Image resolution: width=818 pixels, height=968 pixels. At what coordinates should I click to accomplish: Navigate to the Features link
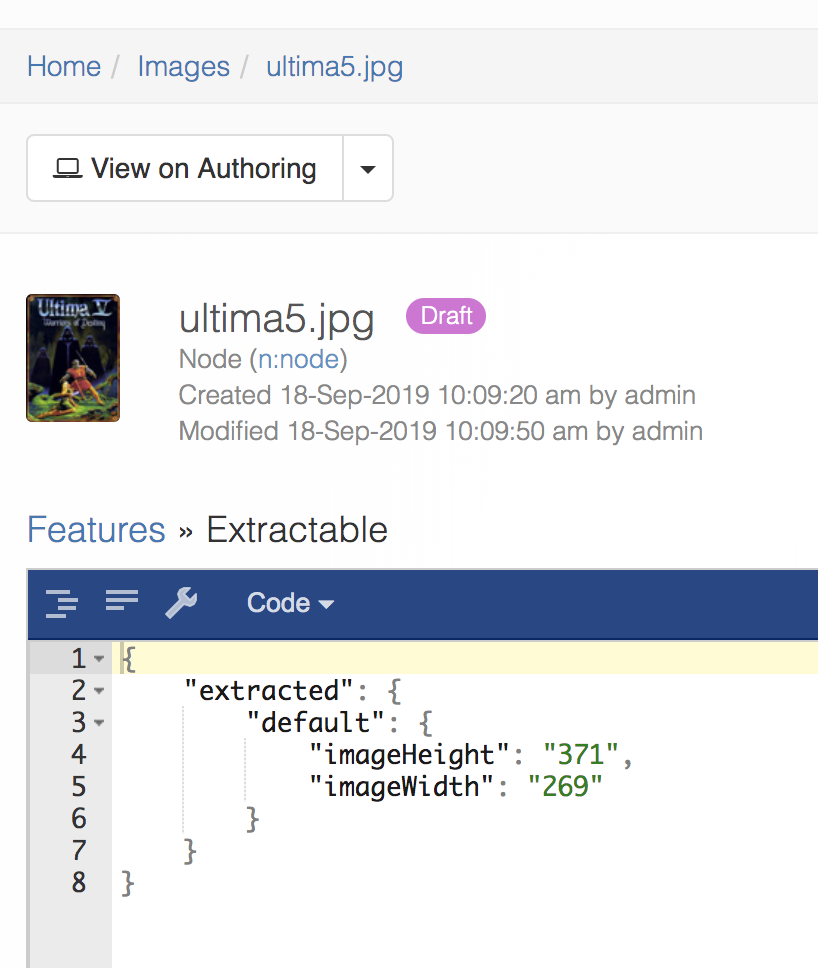pos(96,529)
